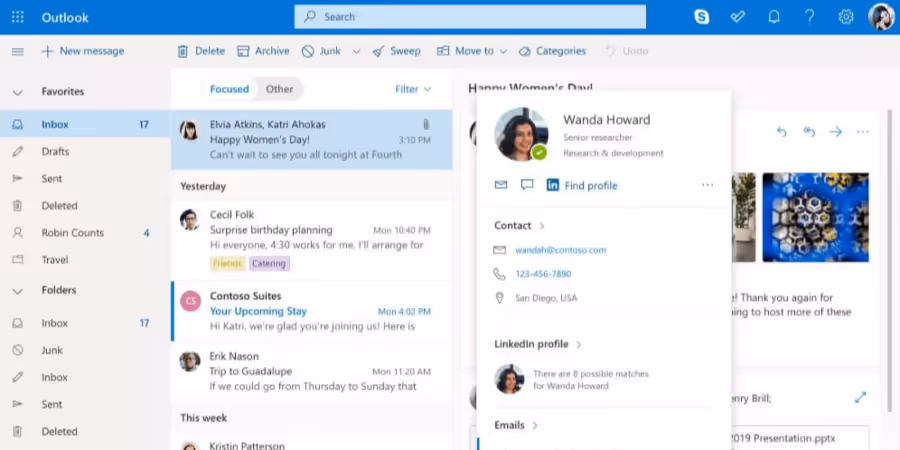Image resolution: width=900 pixels, height=450 pixels.
Task: Email wandah@contoso.com link
Action: coord(560,250)
